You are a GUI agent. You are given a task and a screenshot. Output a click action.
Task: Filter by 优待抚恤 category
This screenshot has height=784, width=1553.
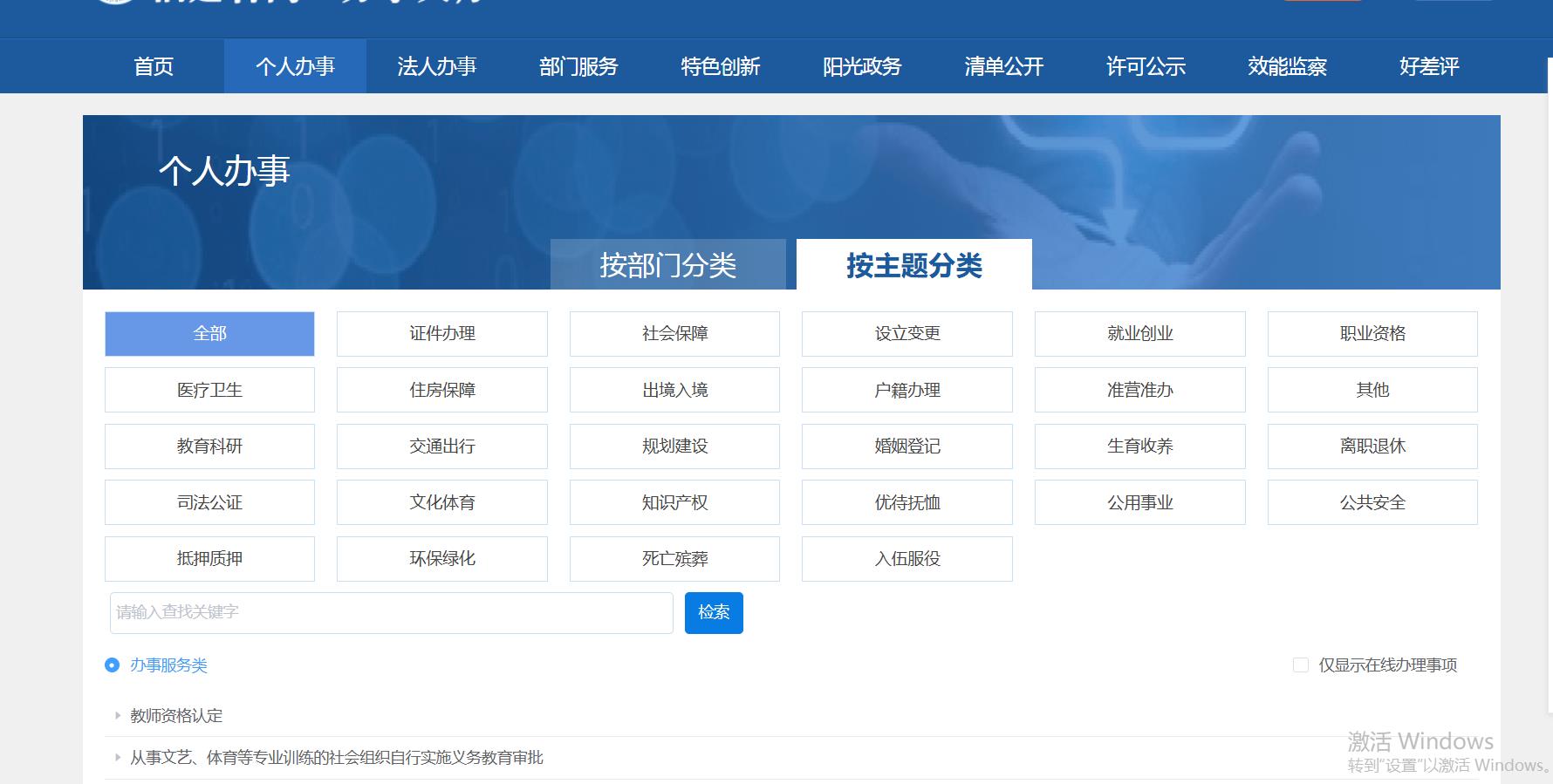coord(907,502)
